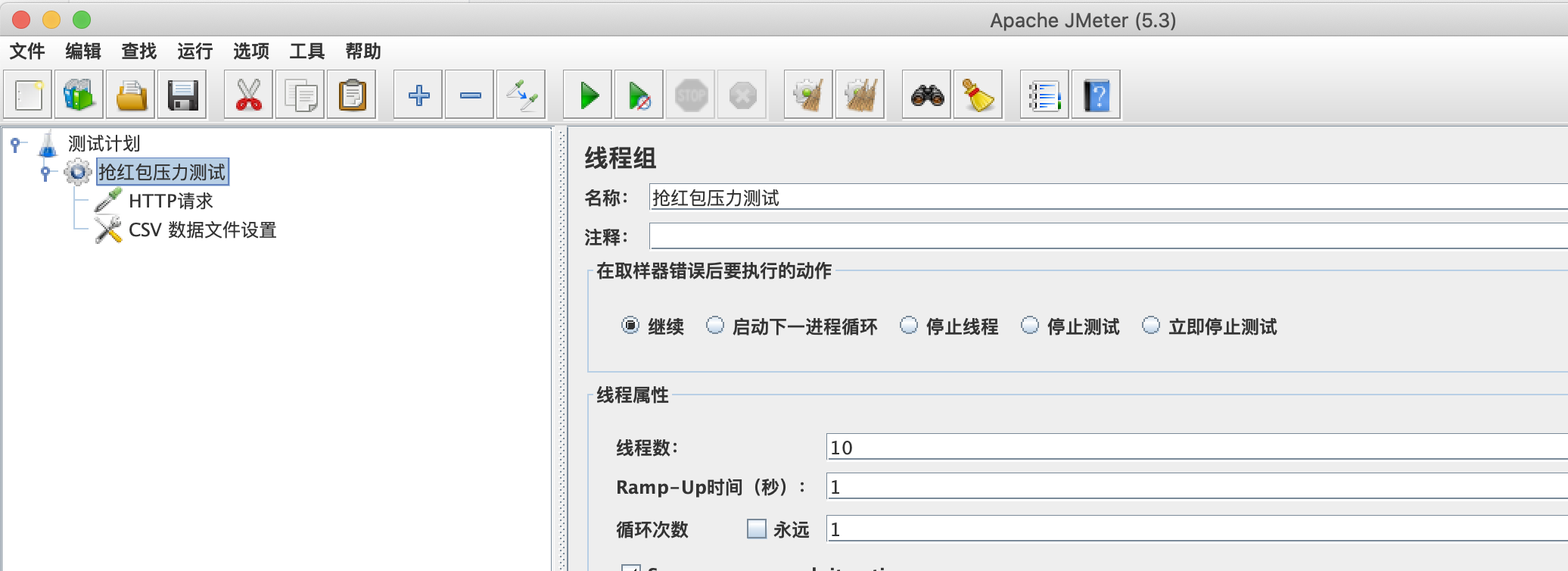This screenshot has width=1568, height=571.
Task: Click the flask icon beside 测试计划
Action: 48,143
